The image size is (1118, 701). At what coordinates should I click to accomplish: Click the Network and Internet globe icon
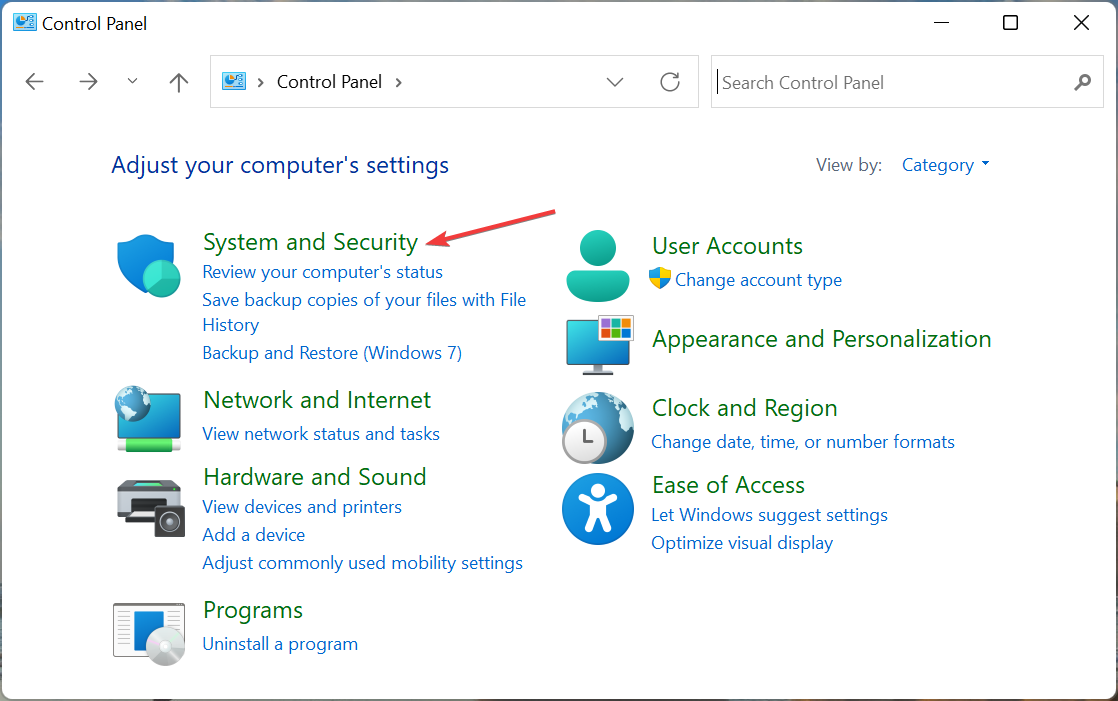click(x=148, y=420)
